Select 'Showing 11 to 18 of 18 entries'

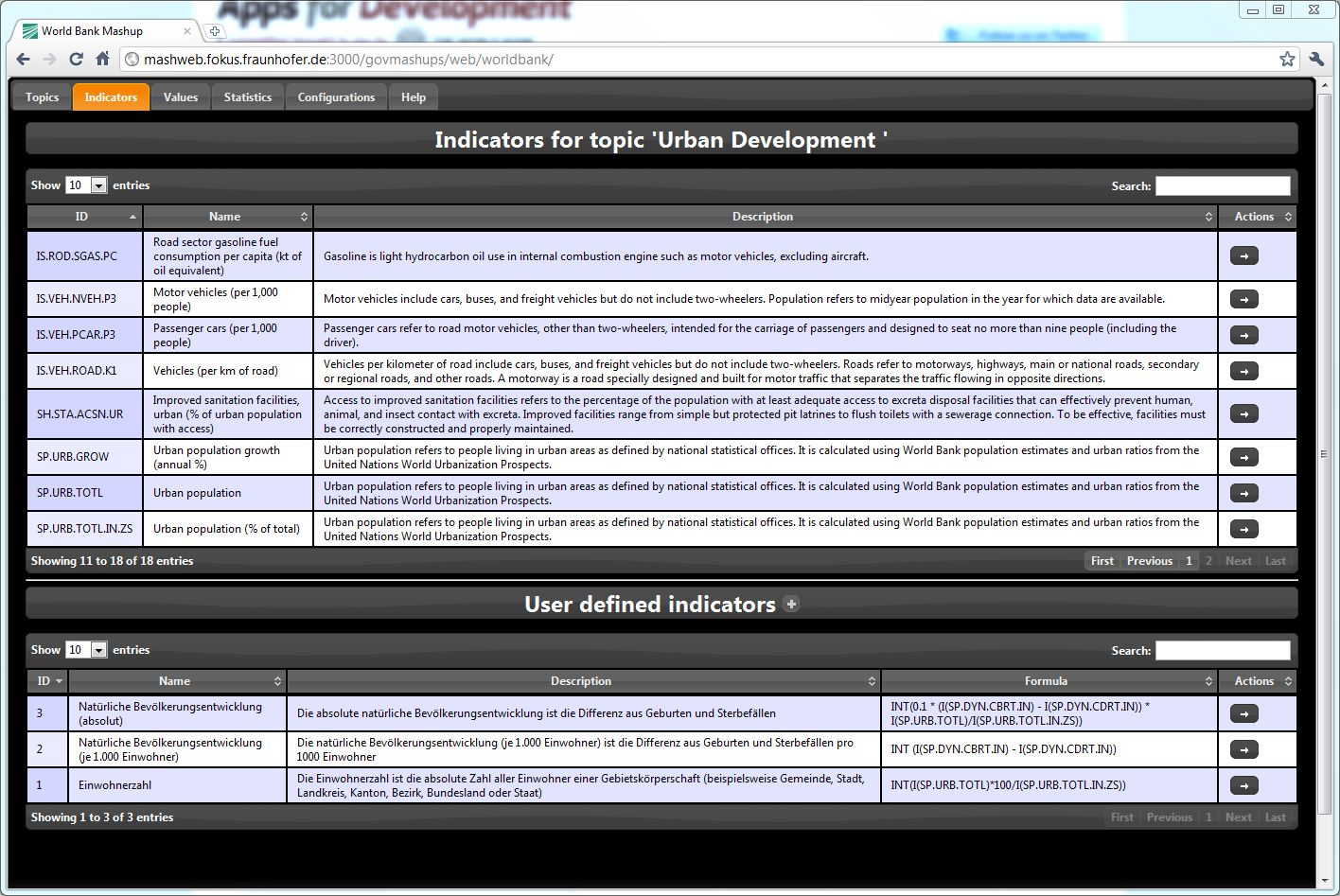coord(112,561)
